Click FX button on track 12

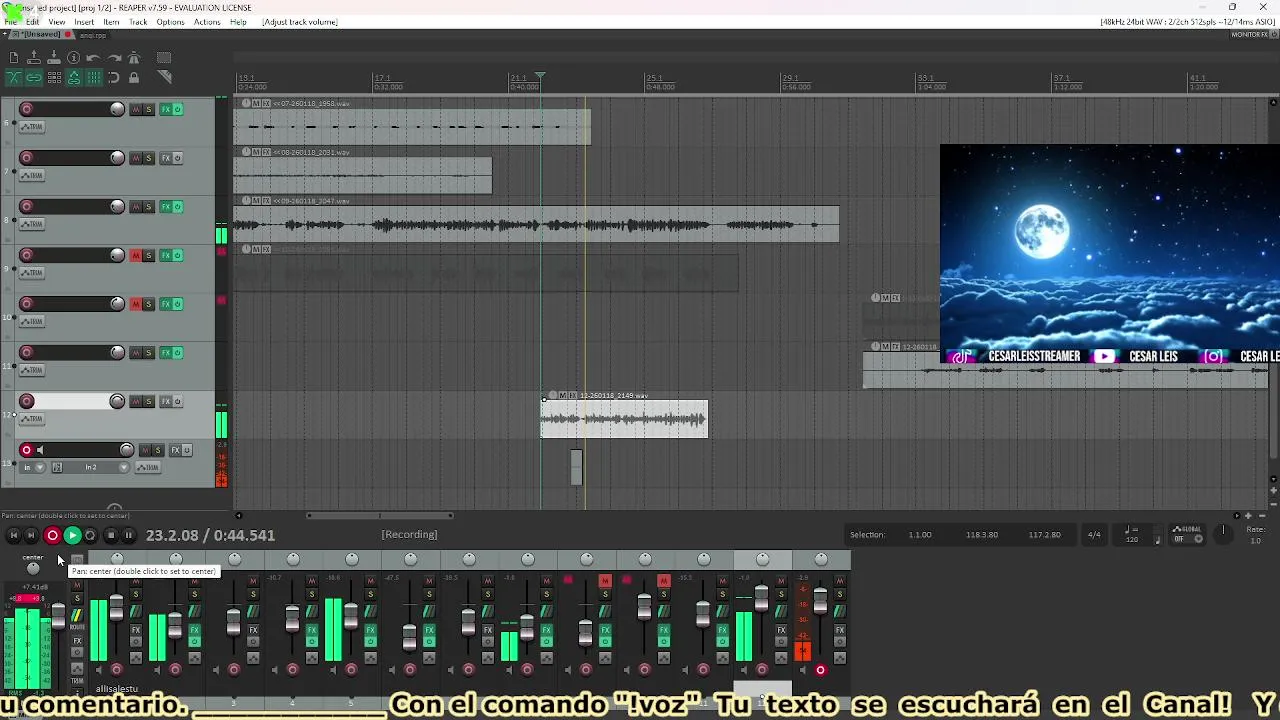[x=166, y=401]
